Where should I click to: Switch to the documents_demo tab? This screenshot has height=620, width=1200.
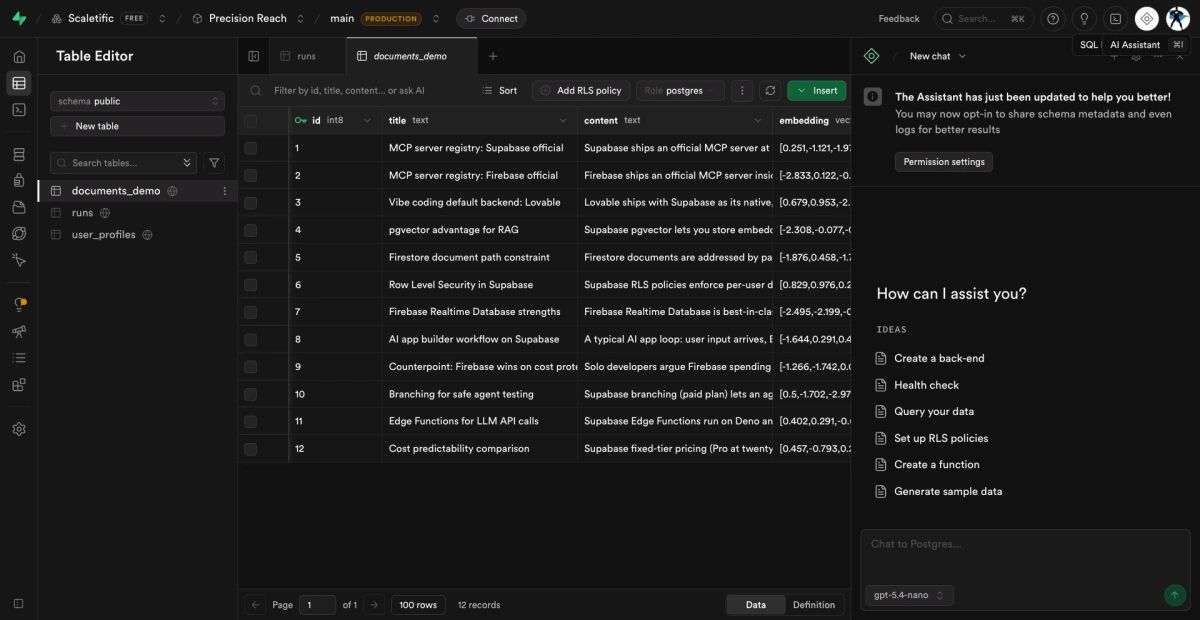410,56
